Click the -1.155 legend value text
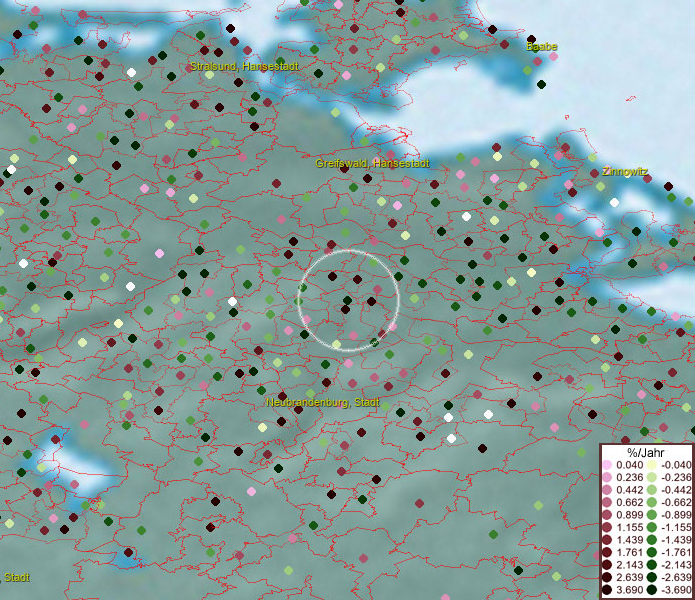The height and width of the screenshot is (600, 695). (x=676, y=527)
